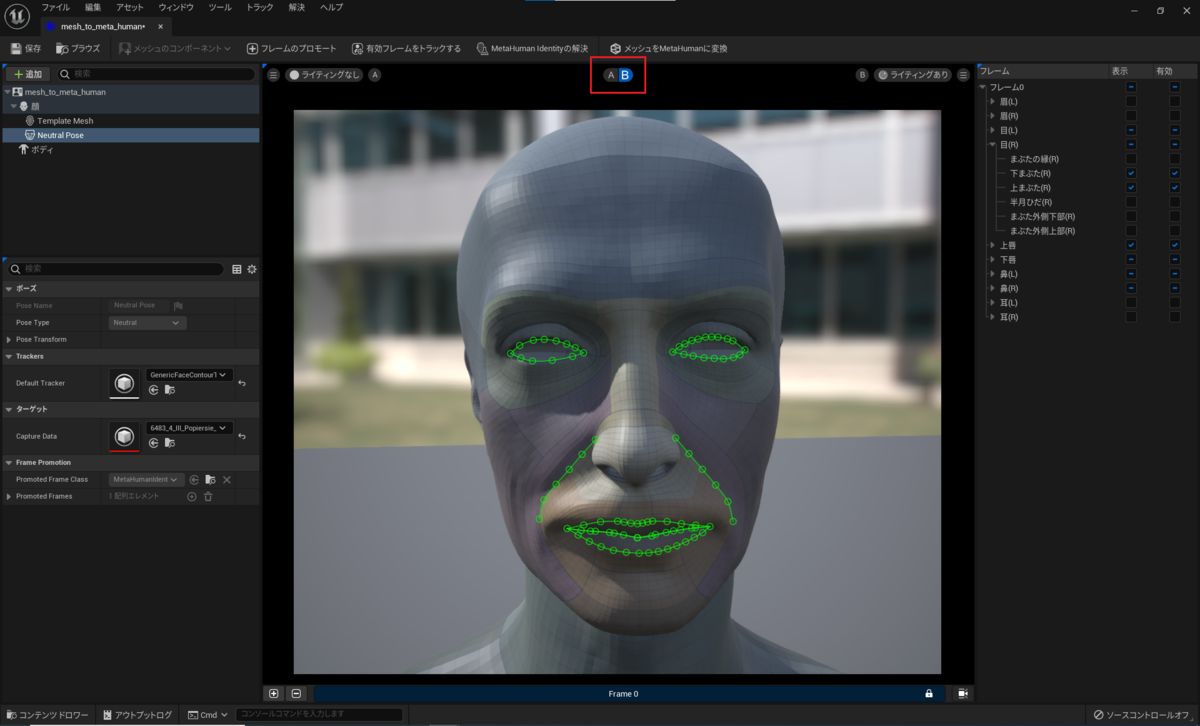Collapse the 目(R) tree row
This screenshot has width=1200, height=726.
pyautogui.click(x=993, y=145)
